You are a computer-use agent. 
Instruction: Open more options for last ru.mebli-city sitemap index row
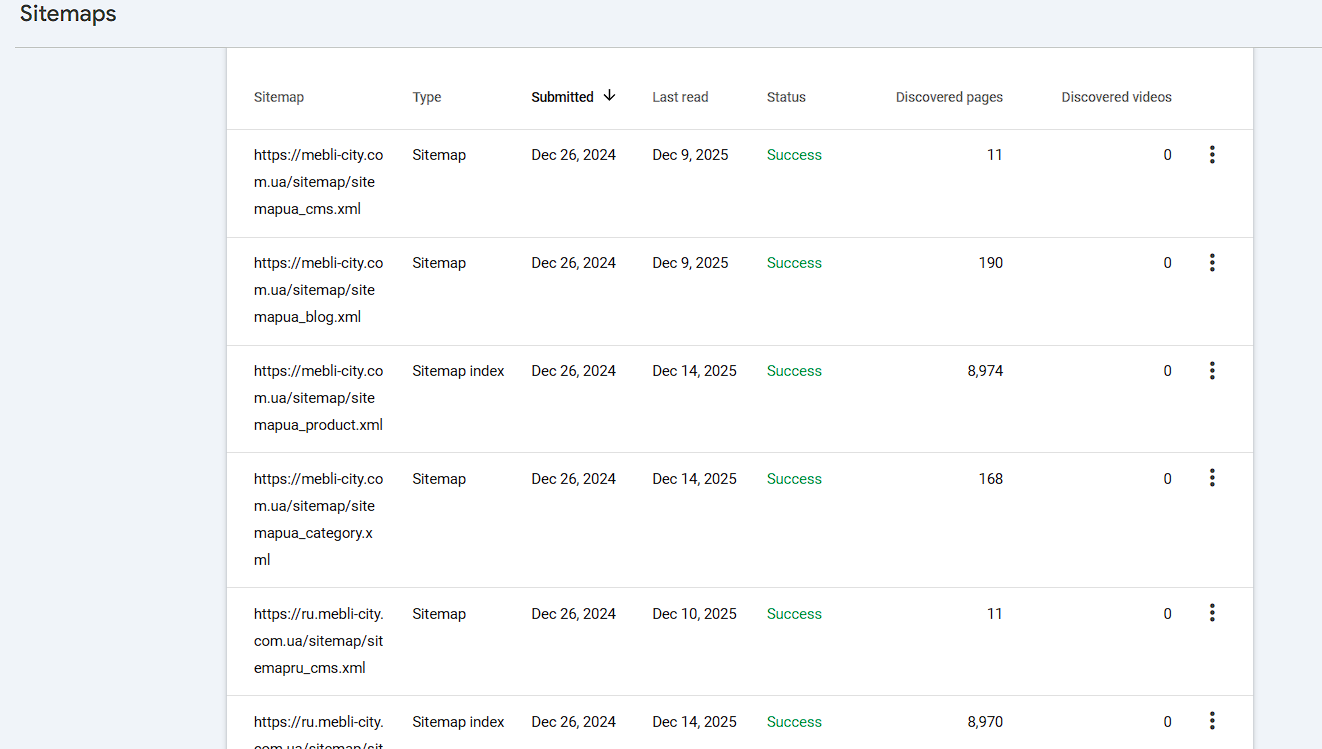click(1212, 721)
